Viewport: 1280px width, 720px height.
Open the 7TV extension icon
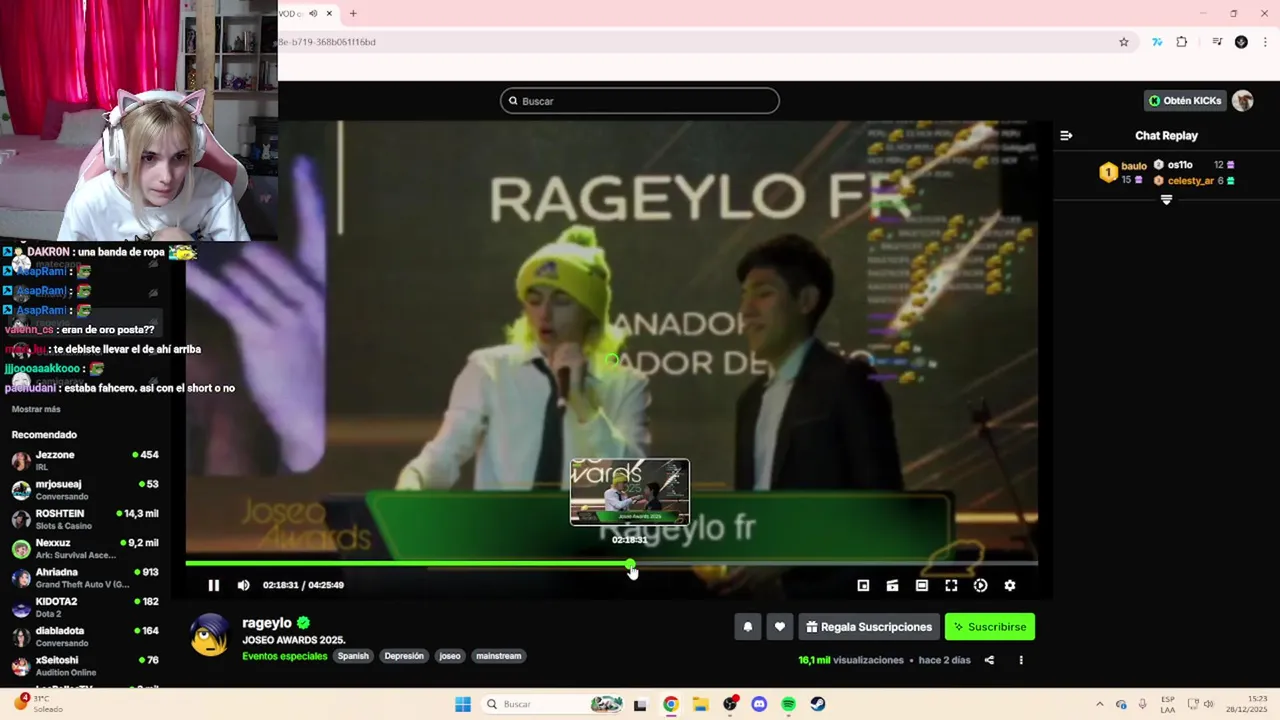click(1157, 42)
